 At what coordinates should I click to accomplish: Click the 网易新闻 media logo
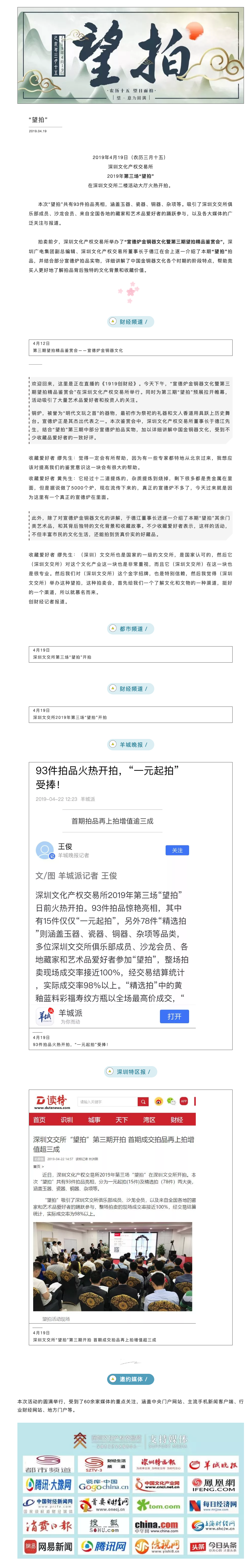pos(49,1547)
